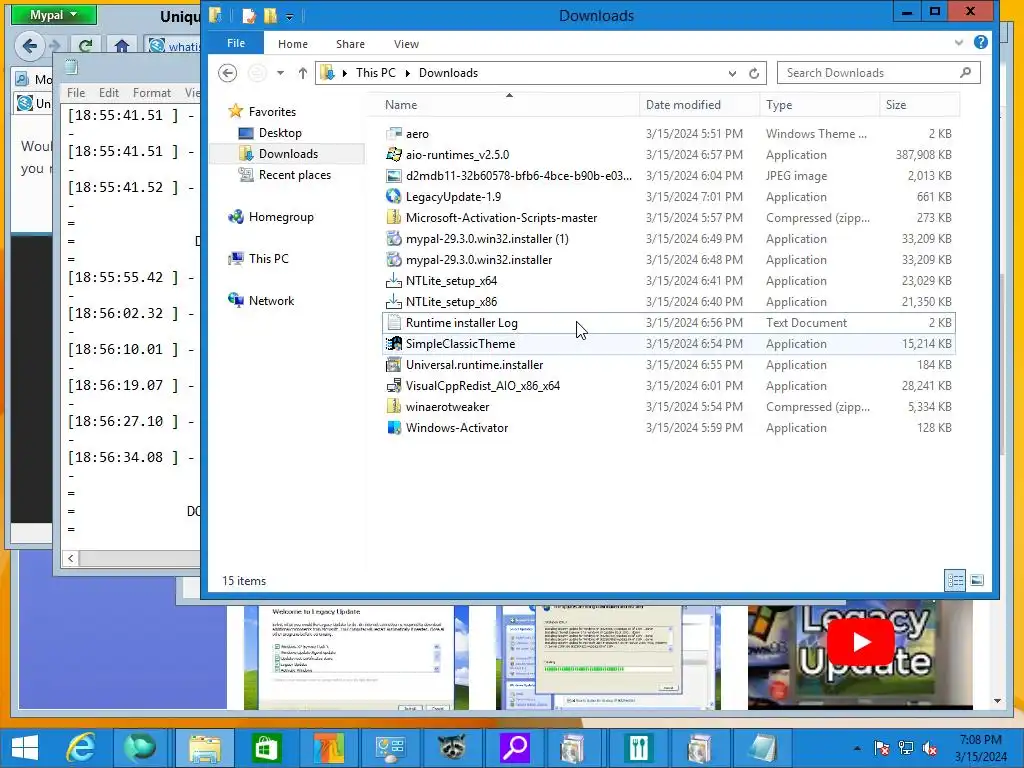
Task: Click Mypal browser home button
Action: (121, 46)
